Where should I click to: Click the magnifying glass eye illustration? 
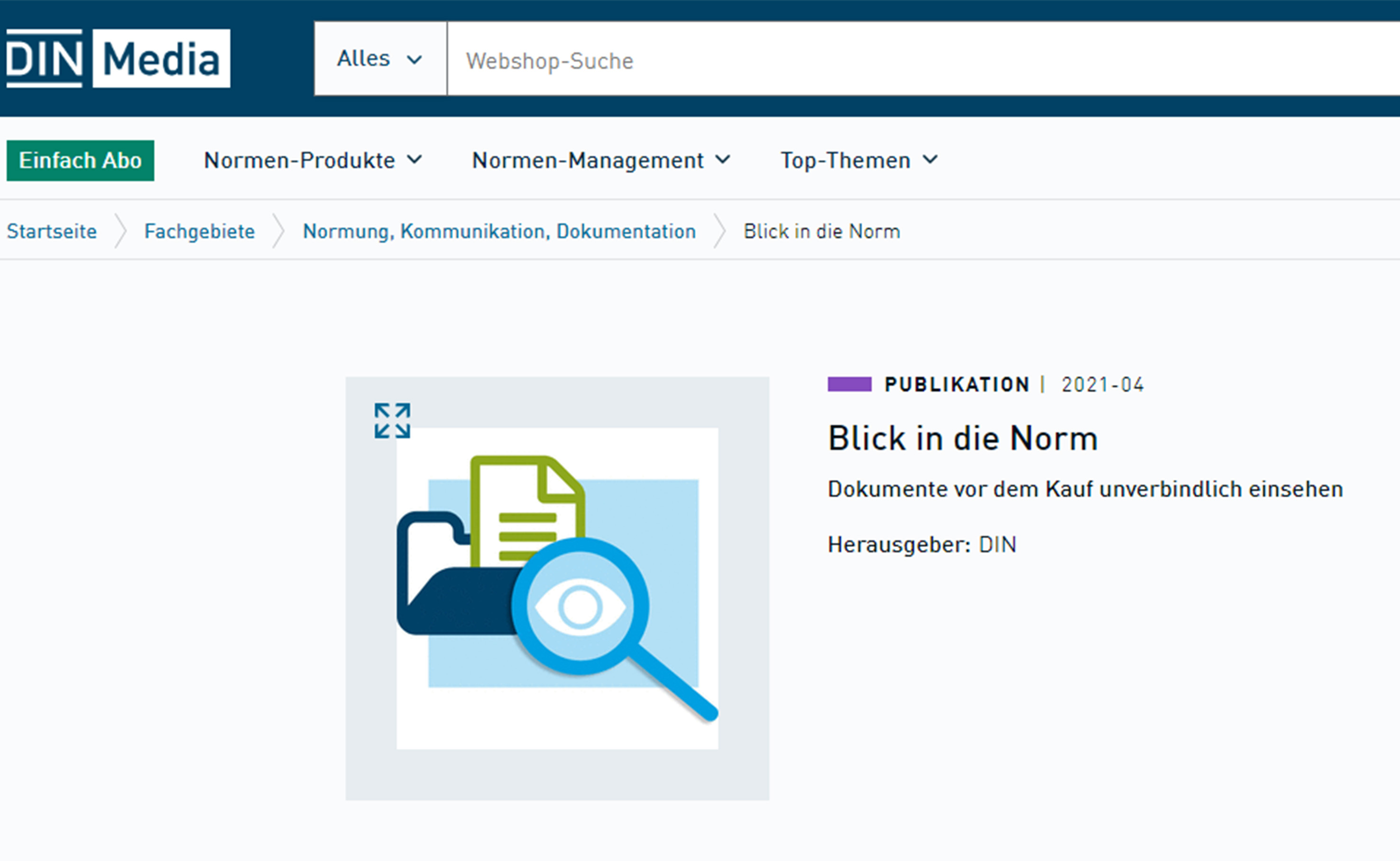click(x=581, y=607)
